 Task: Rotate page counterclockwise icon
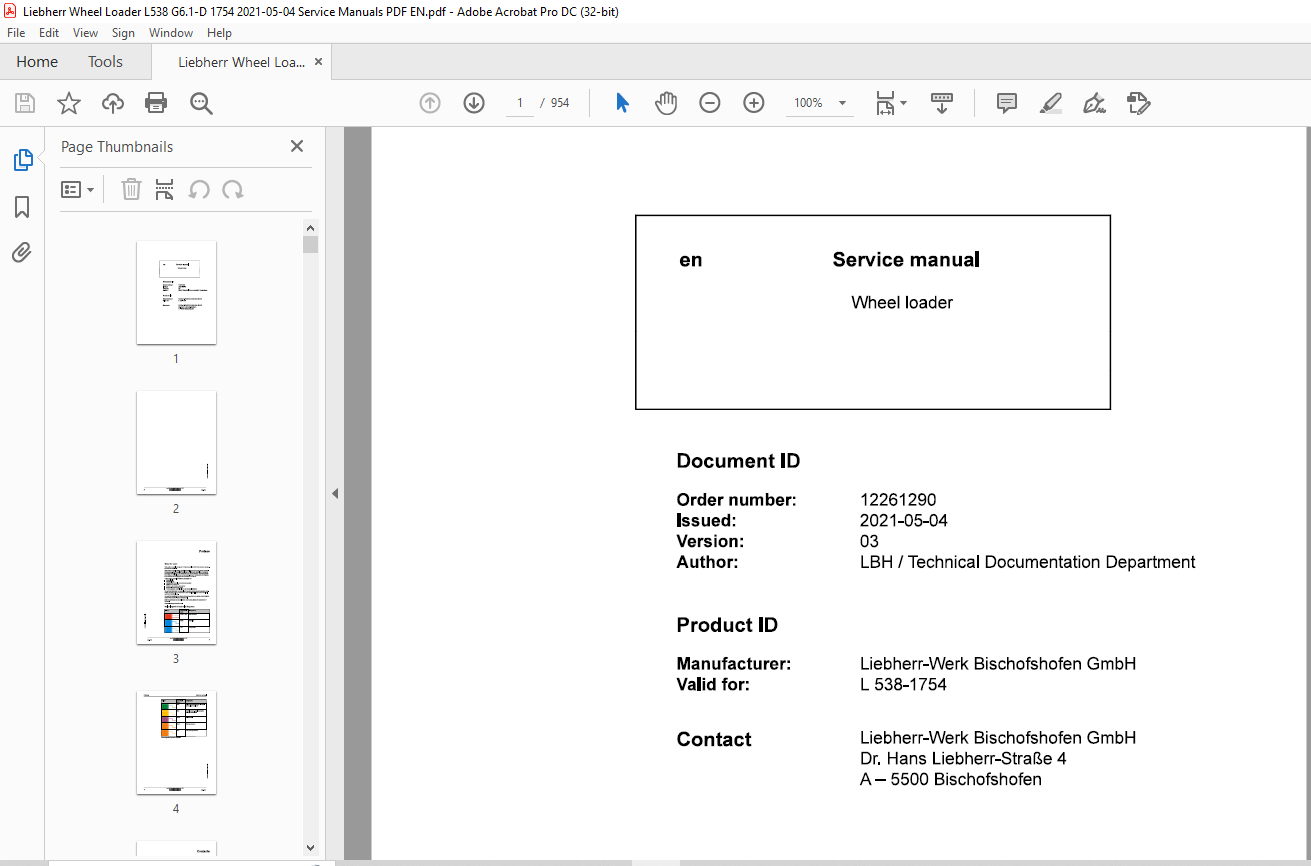(x=199, y=189)
